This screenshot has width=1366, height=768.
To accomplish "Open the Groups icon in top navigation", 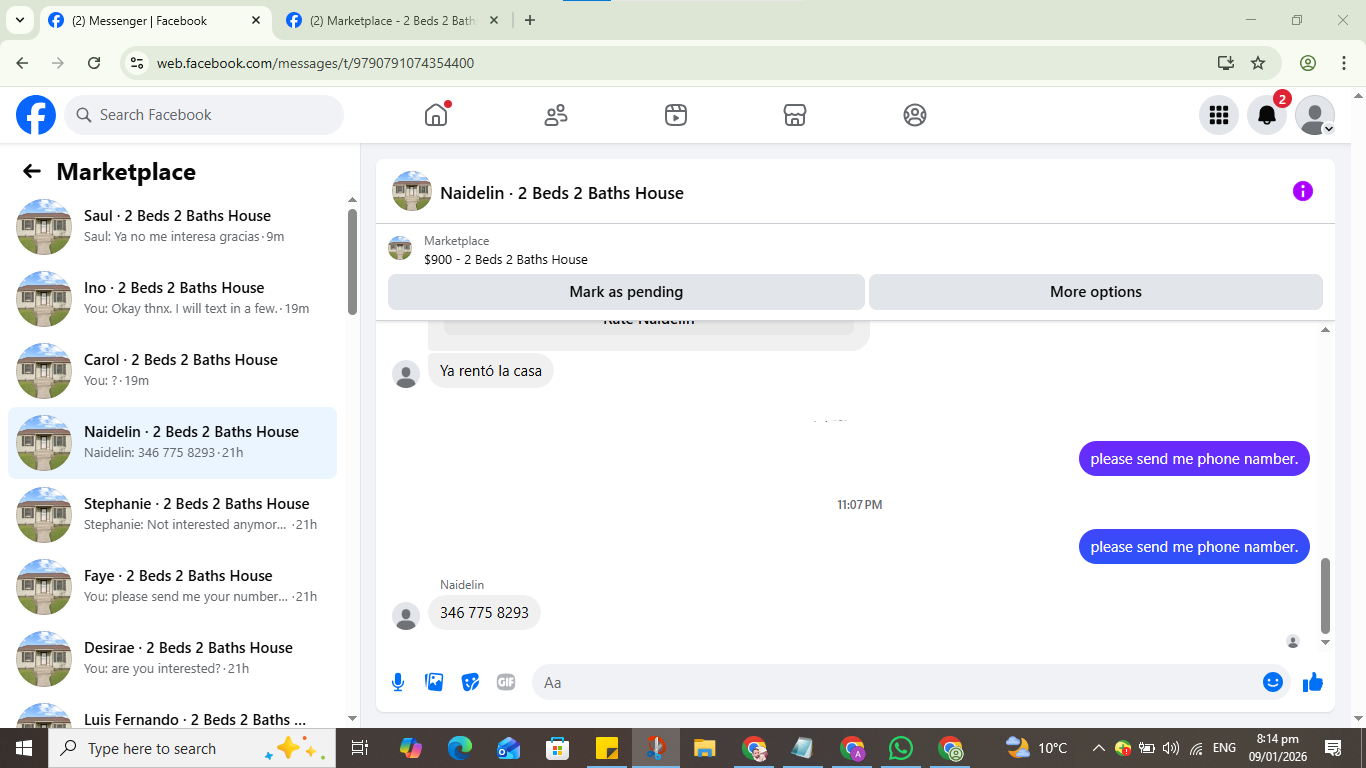I will [x=915, y=115].
